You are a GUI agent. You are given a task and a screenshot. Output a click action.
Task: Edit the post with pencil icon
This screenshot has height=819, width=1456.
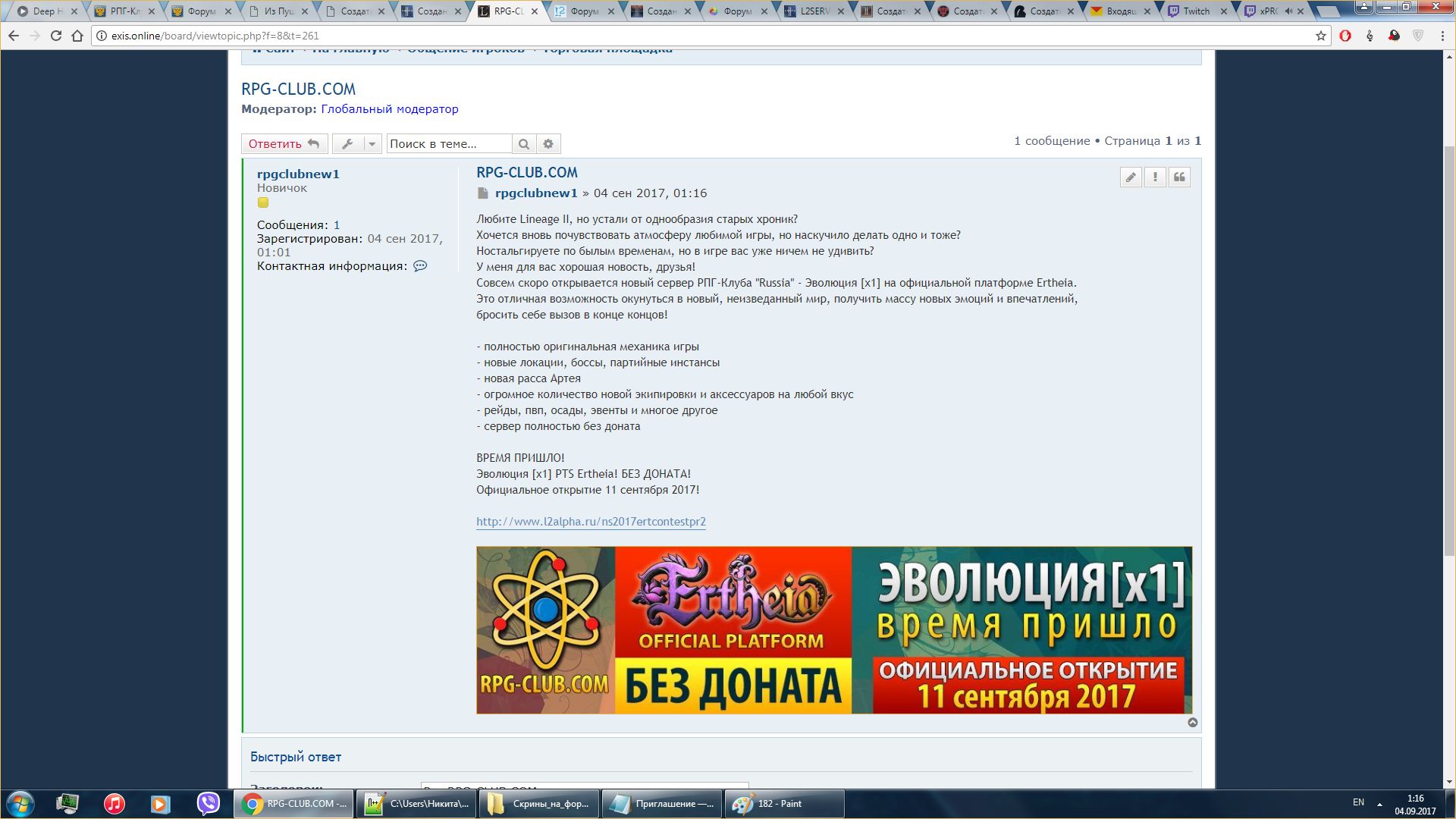coord(1131,177)
